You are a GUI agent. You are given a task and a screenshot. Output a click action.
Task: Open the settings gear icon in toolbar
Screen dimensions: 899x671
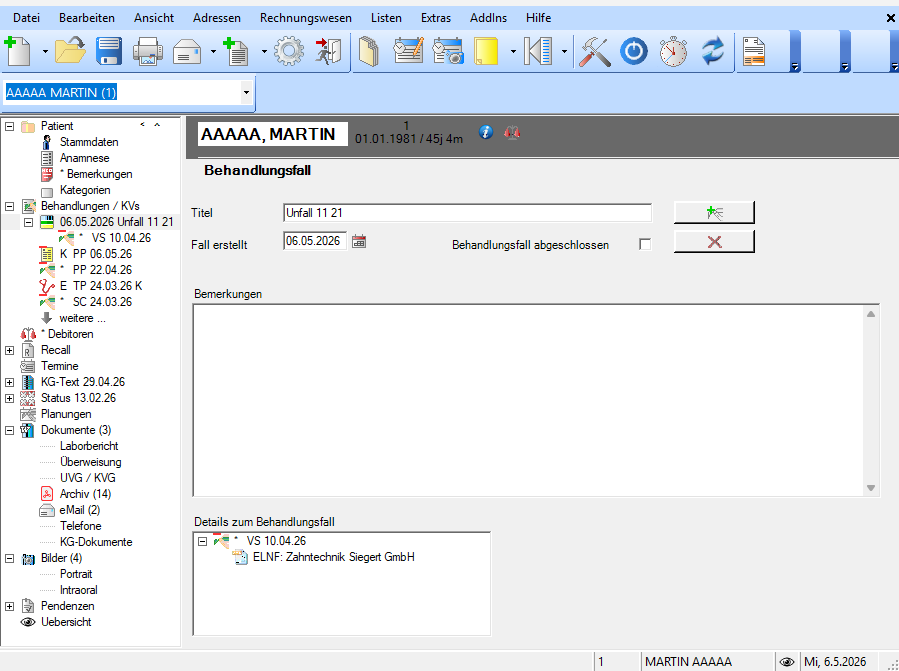[x=289, y=51]
